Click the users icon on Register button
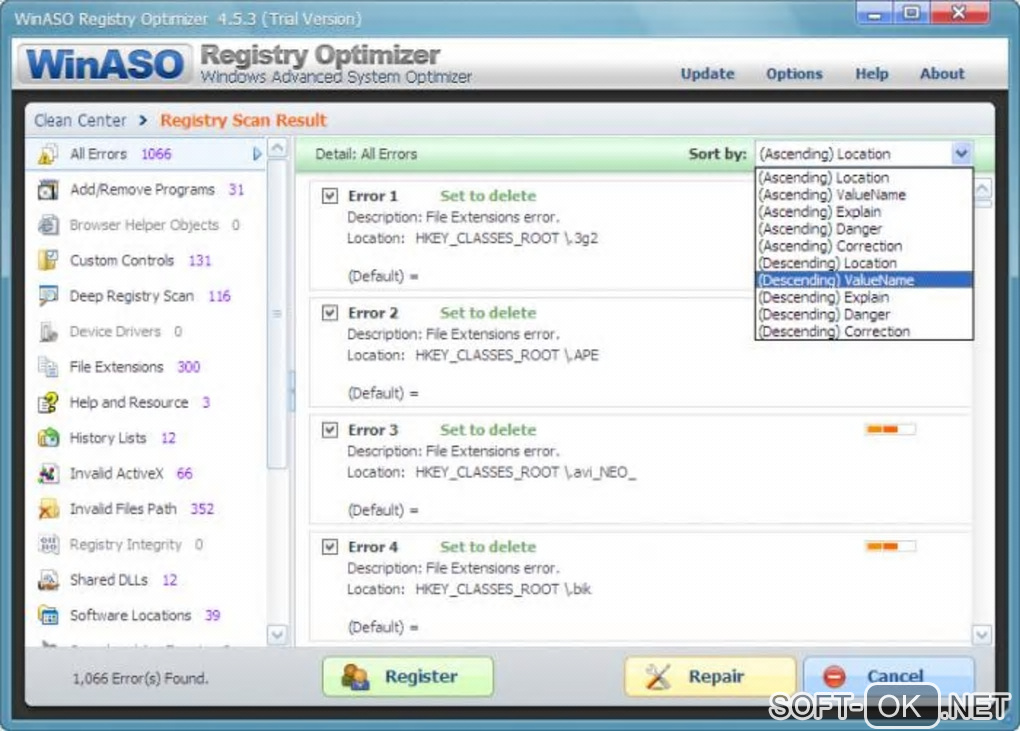The height and width of the screenshot is (731, 1020). pos(355,677)
